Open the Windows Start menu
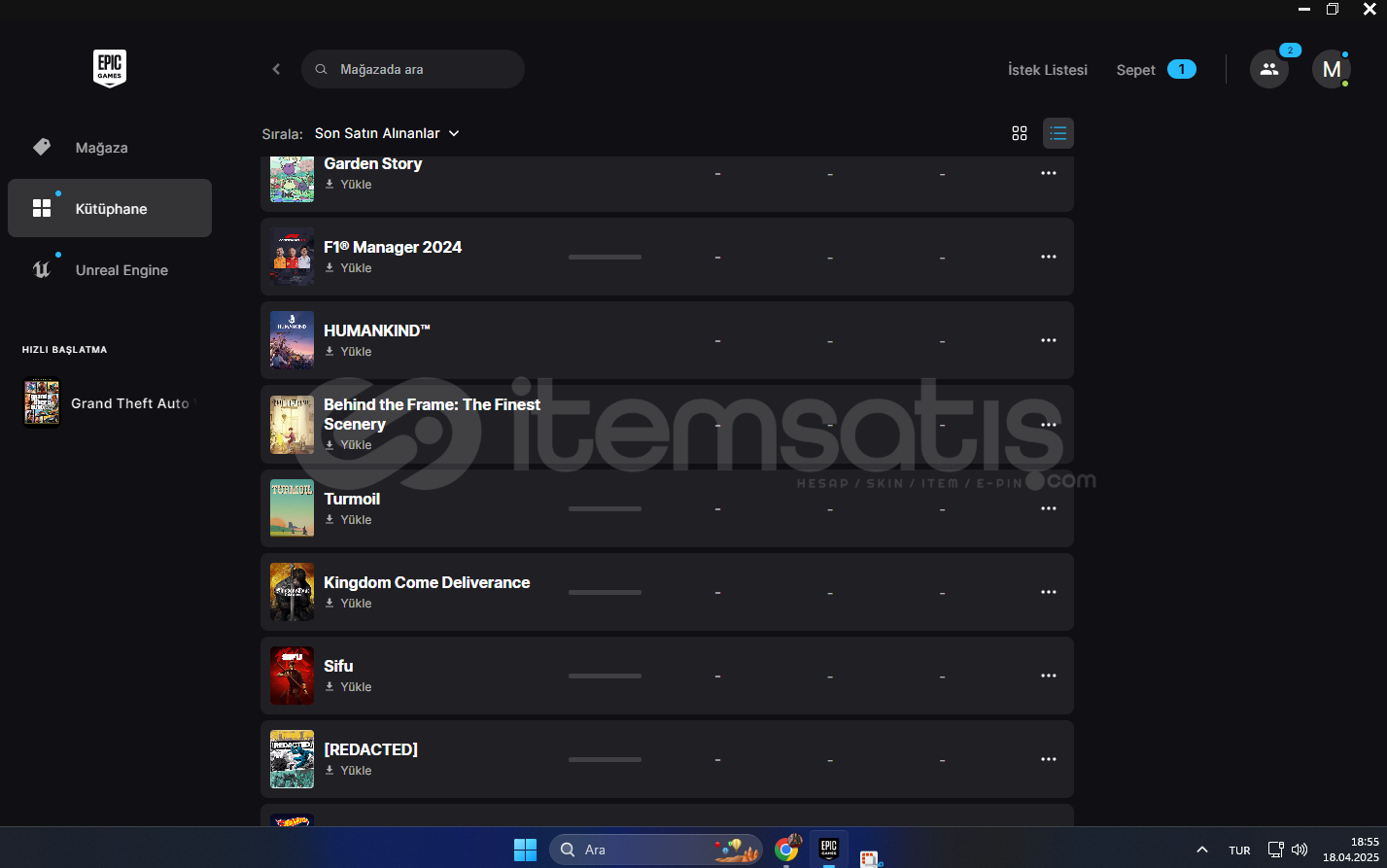This screenshot has height=868, width=1387. click(525, 850)
